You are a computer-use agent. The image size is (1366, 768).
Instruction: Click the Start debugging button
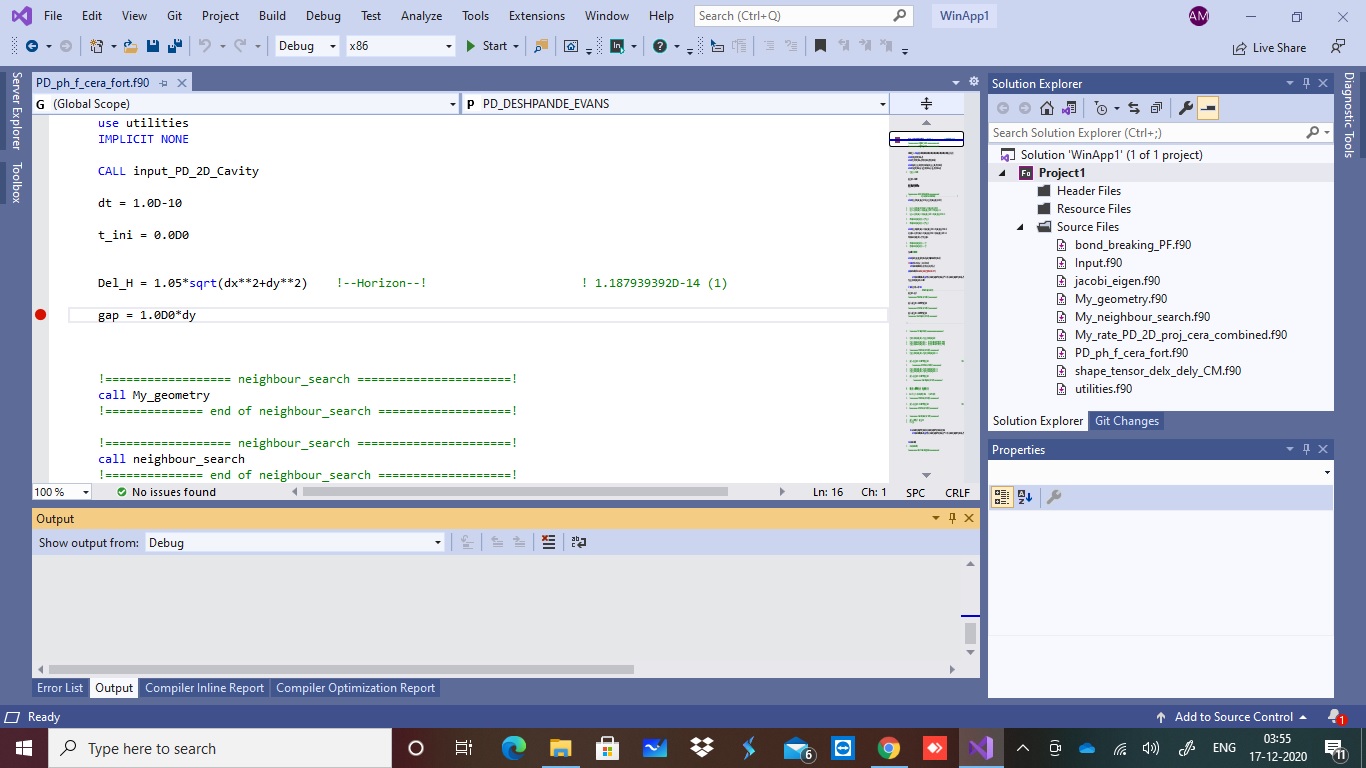[x=487, y=46]
